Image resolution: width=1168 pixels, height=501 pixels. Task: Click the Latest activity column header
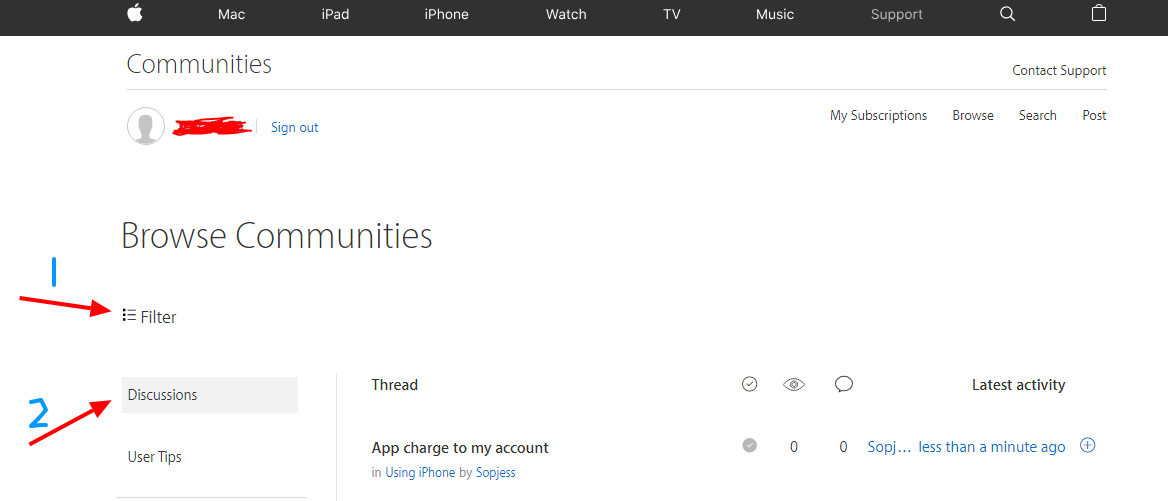point(1018,385)
